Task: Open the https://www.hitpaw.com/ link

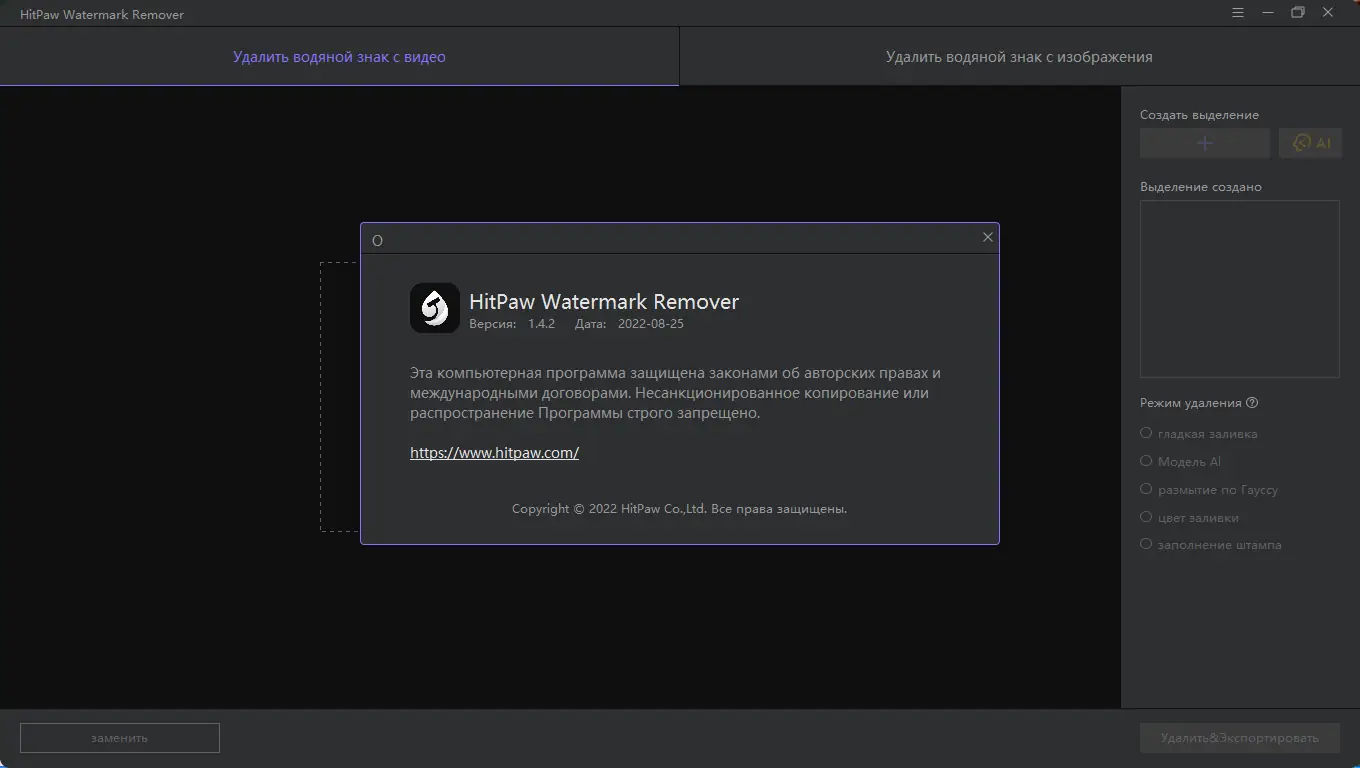Action: [x=494, y=452]
